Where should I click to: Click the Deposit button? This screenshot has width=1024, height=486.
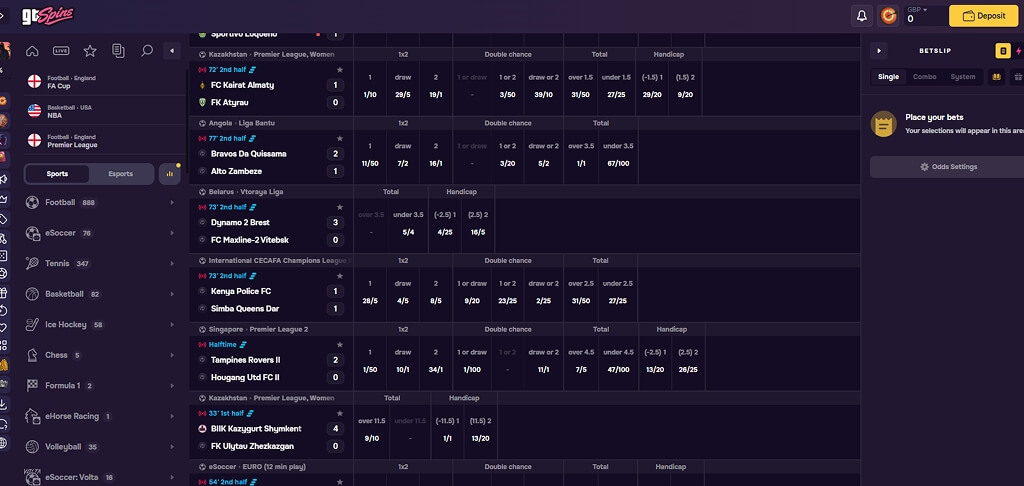[x=983, y=16]
